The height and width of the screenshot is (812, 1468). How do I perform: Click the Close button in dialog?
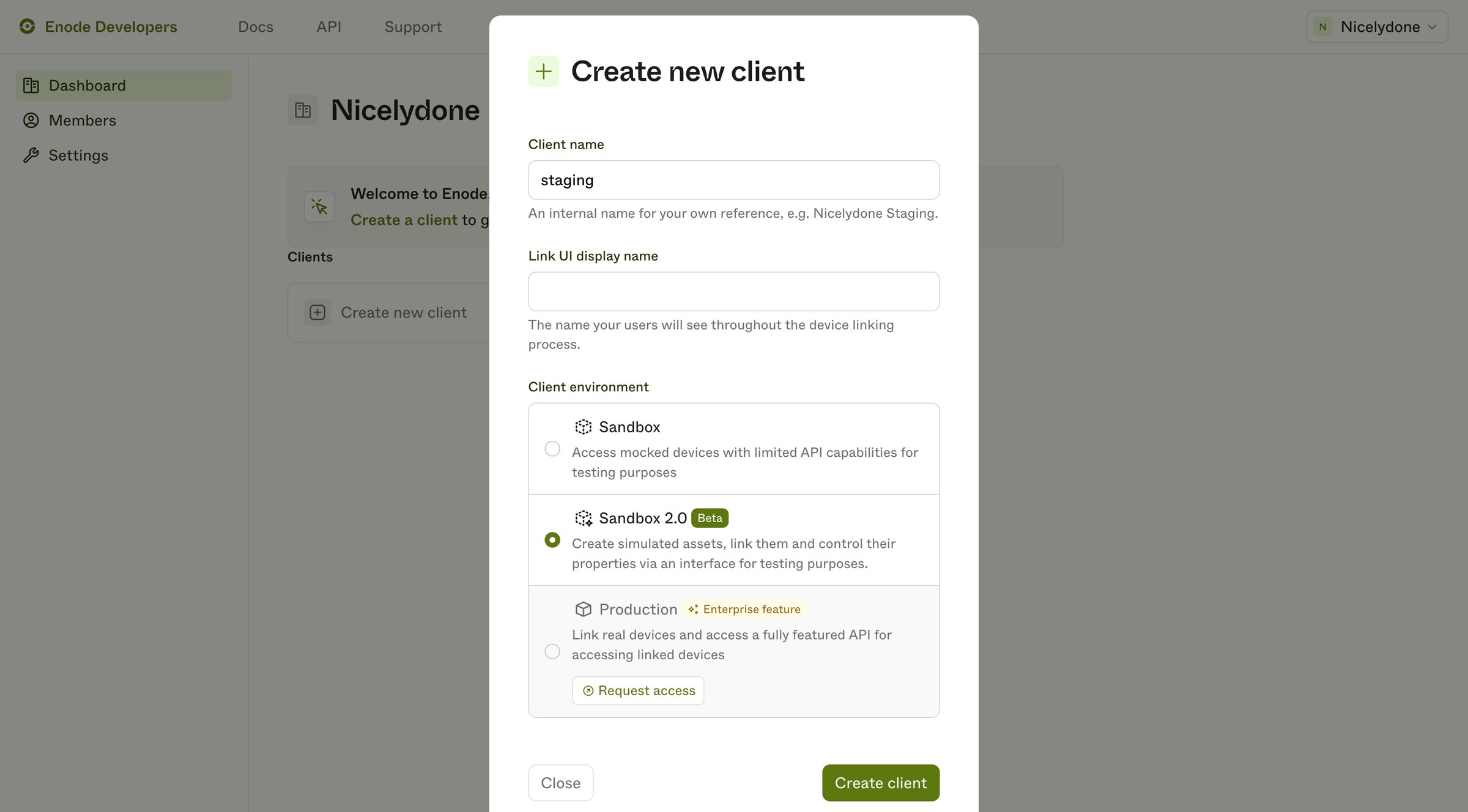tap(561, 783)
